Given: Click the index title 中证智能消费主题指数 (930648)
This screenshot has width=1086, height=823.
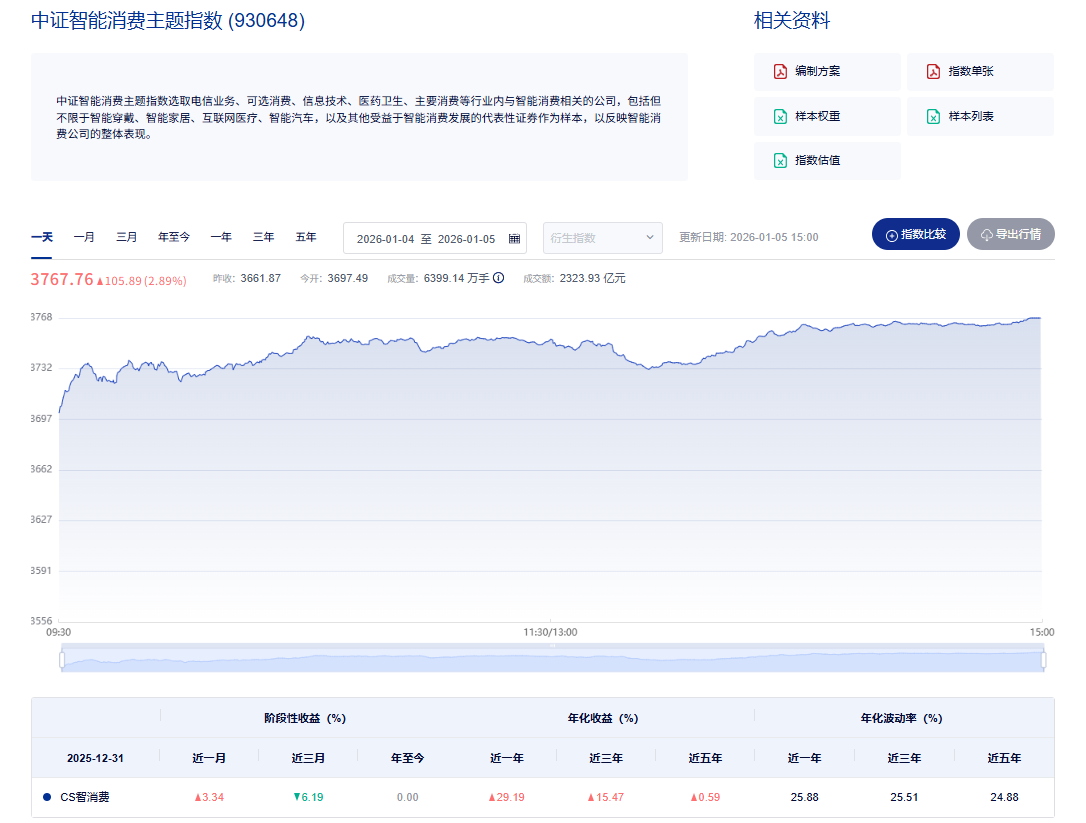Looking at the screenshot, I should 168,20.
